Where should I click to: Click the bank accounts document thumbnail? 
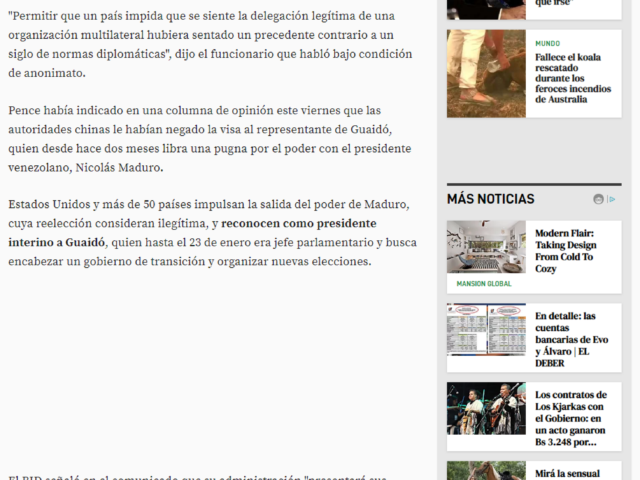point(486,330)
